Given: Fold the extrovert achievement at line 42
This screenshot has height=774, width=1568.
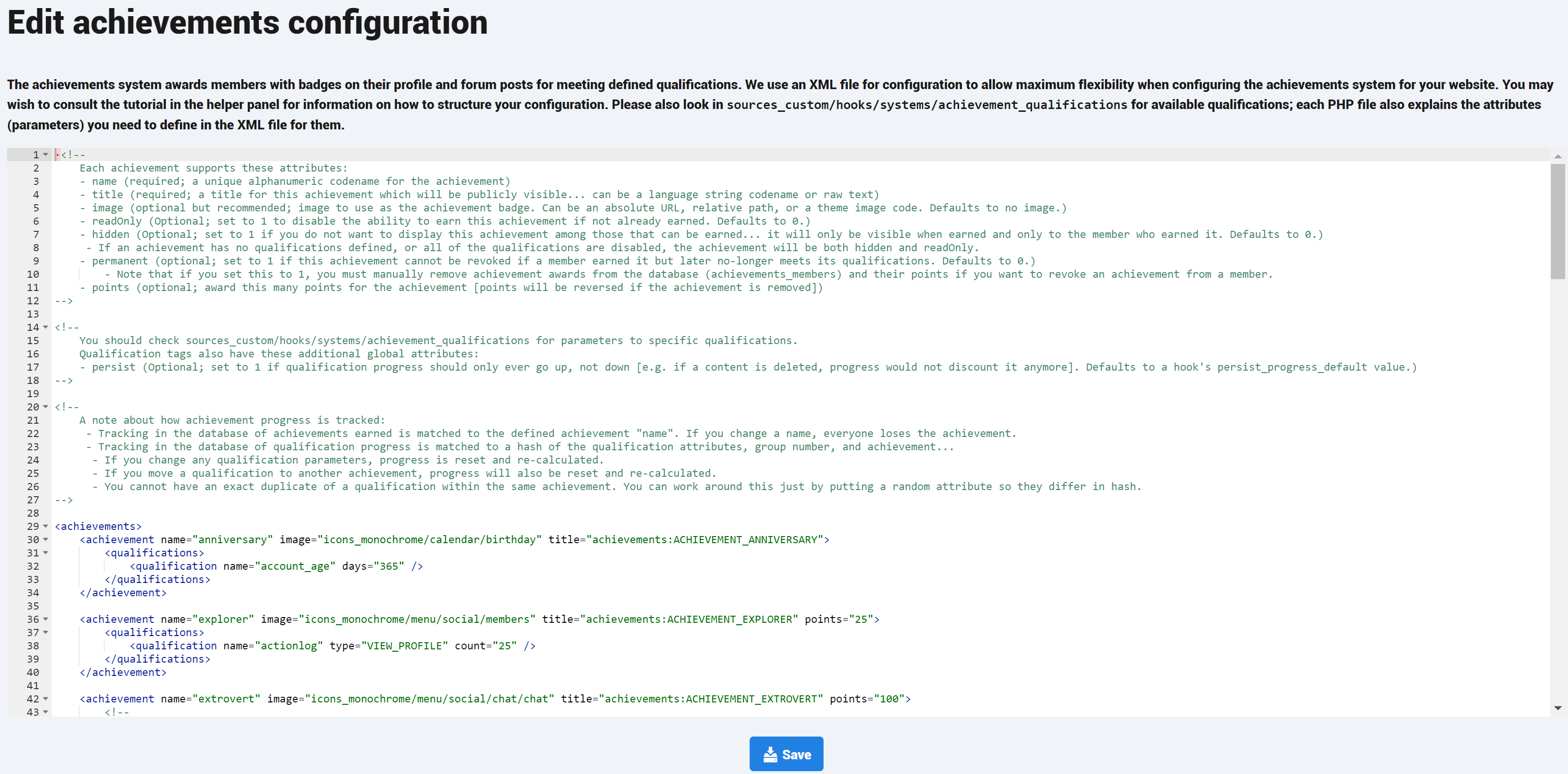Looking at the screenshot, I should 45,699.
